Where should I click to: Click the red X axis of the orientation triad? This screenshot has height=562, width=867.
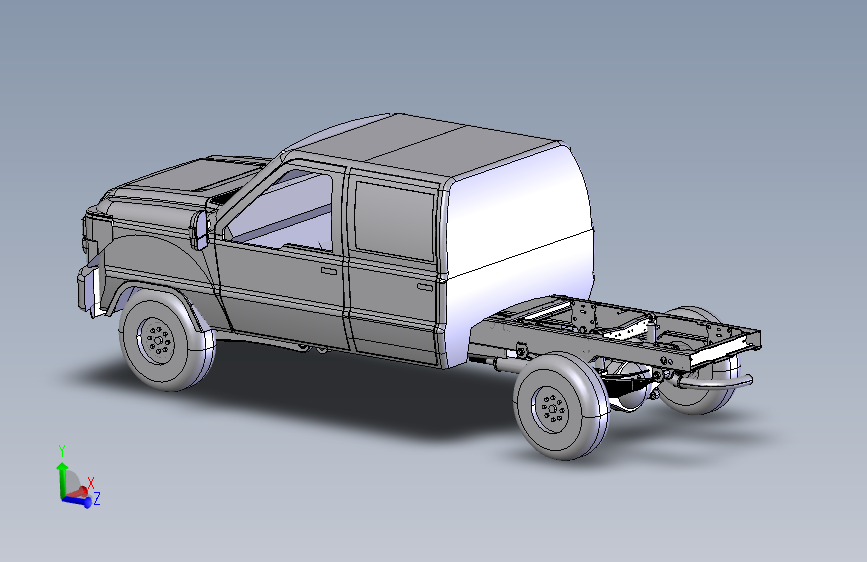(x=79, y=492)
